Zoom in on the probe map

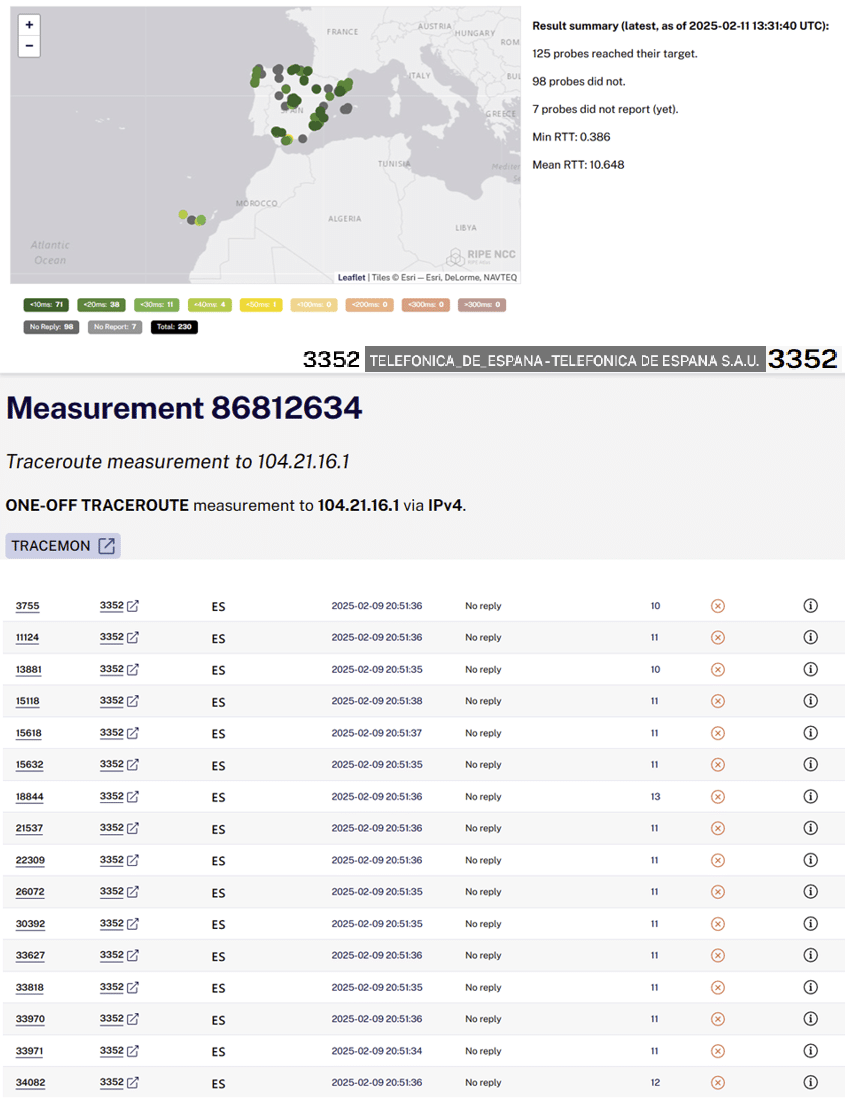point(29,25)
